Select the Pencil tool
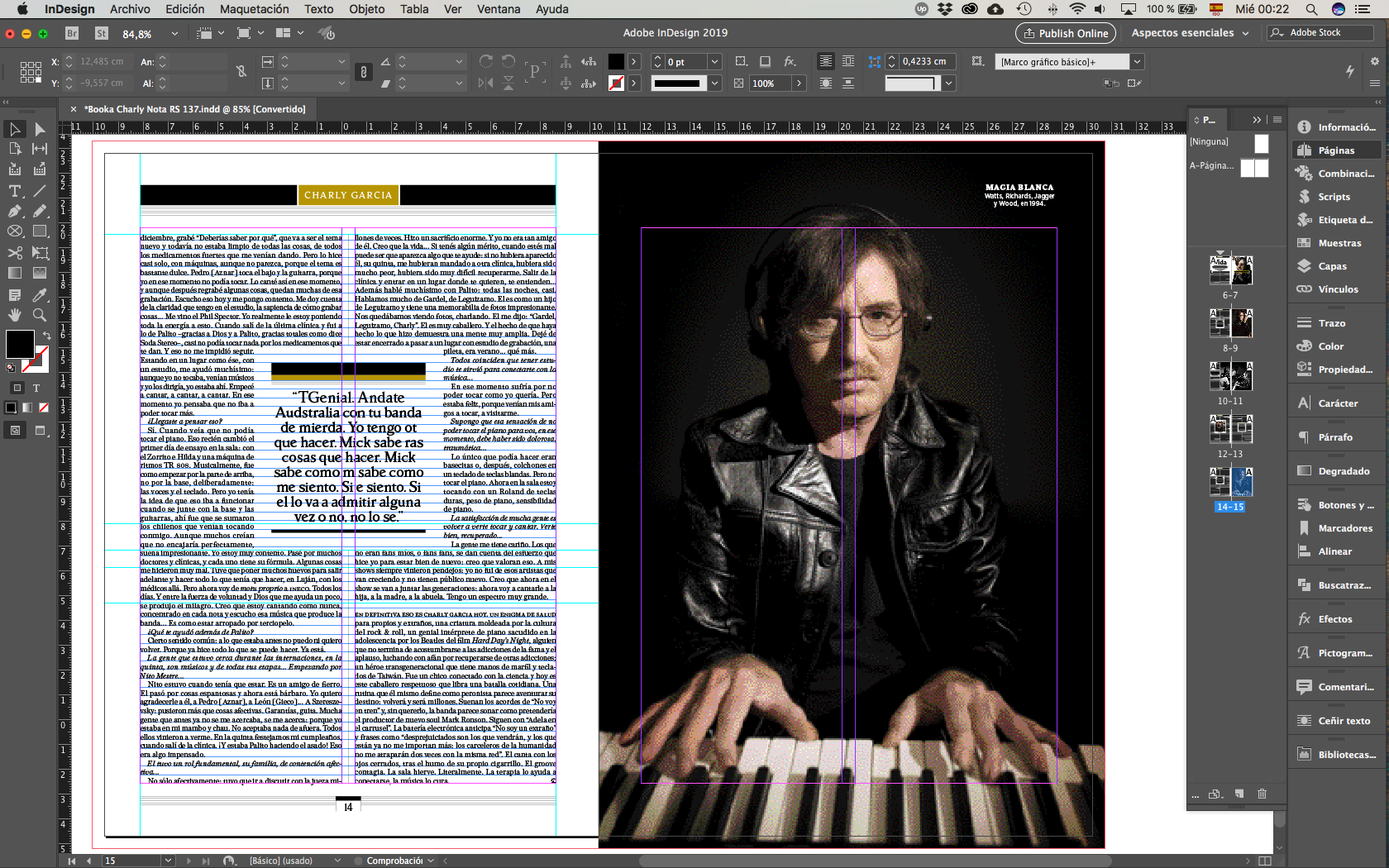This screenshot has height=868, width=1389. pos(40,211)
